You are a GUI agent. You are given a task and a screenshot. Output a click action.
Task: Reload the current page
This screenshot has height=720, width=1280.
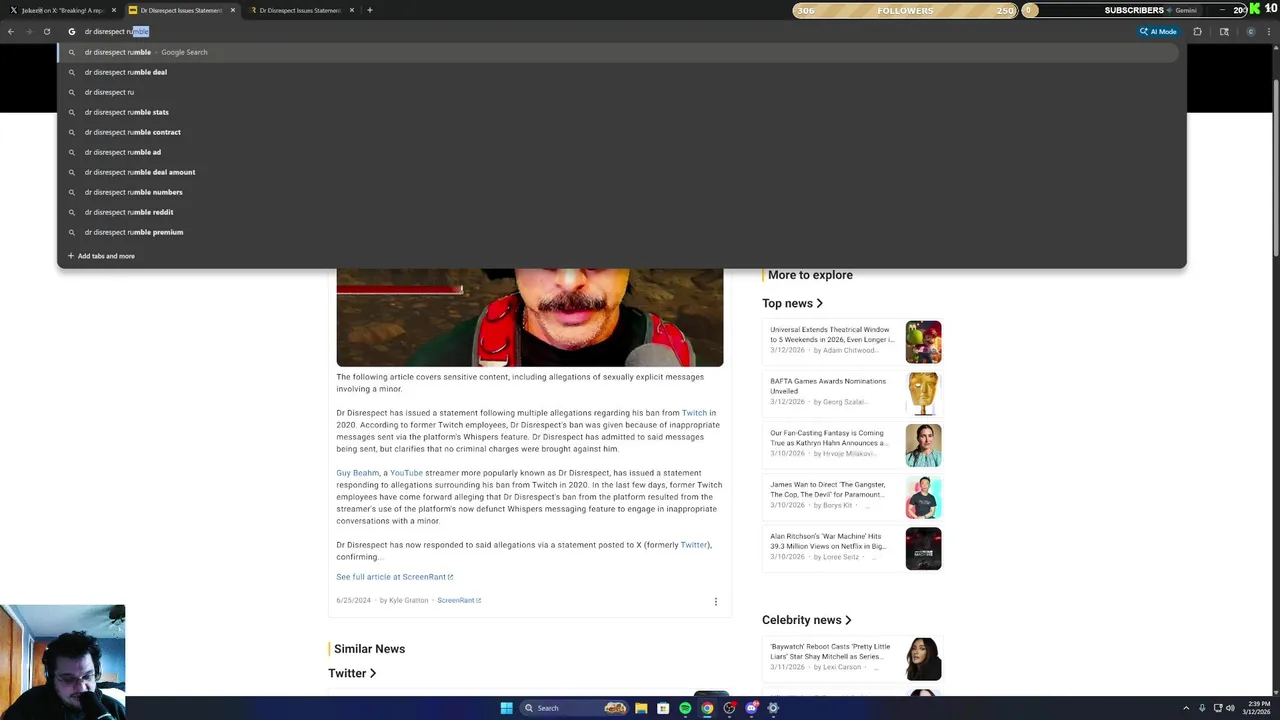[x=47, y=31]
